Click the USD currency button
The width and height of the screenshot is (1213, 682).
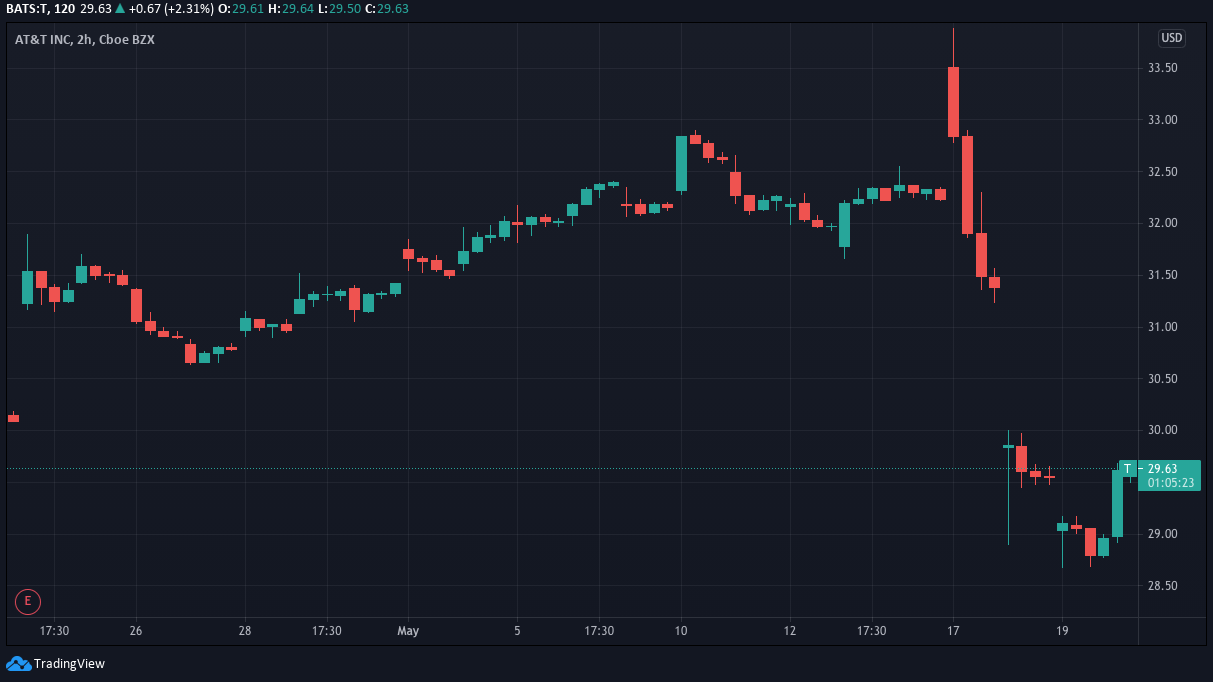point(1171,38)
